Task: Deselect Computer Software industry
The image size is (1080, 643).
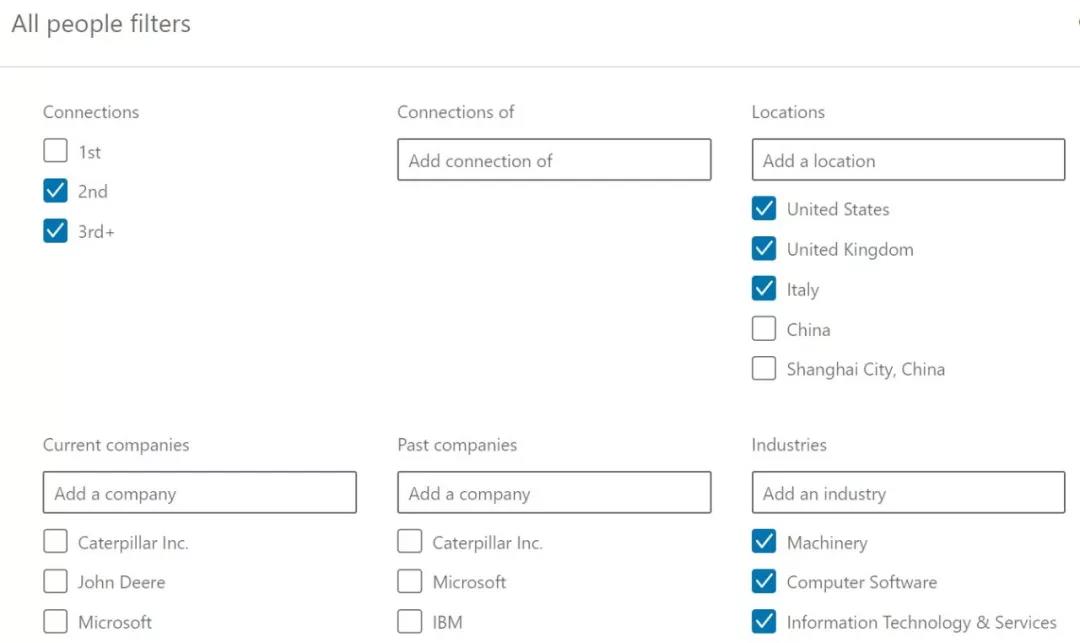Action: click(764, 582)
